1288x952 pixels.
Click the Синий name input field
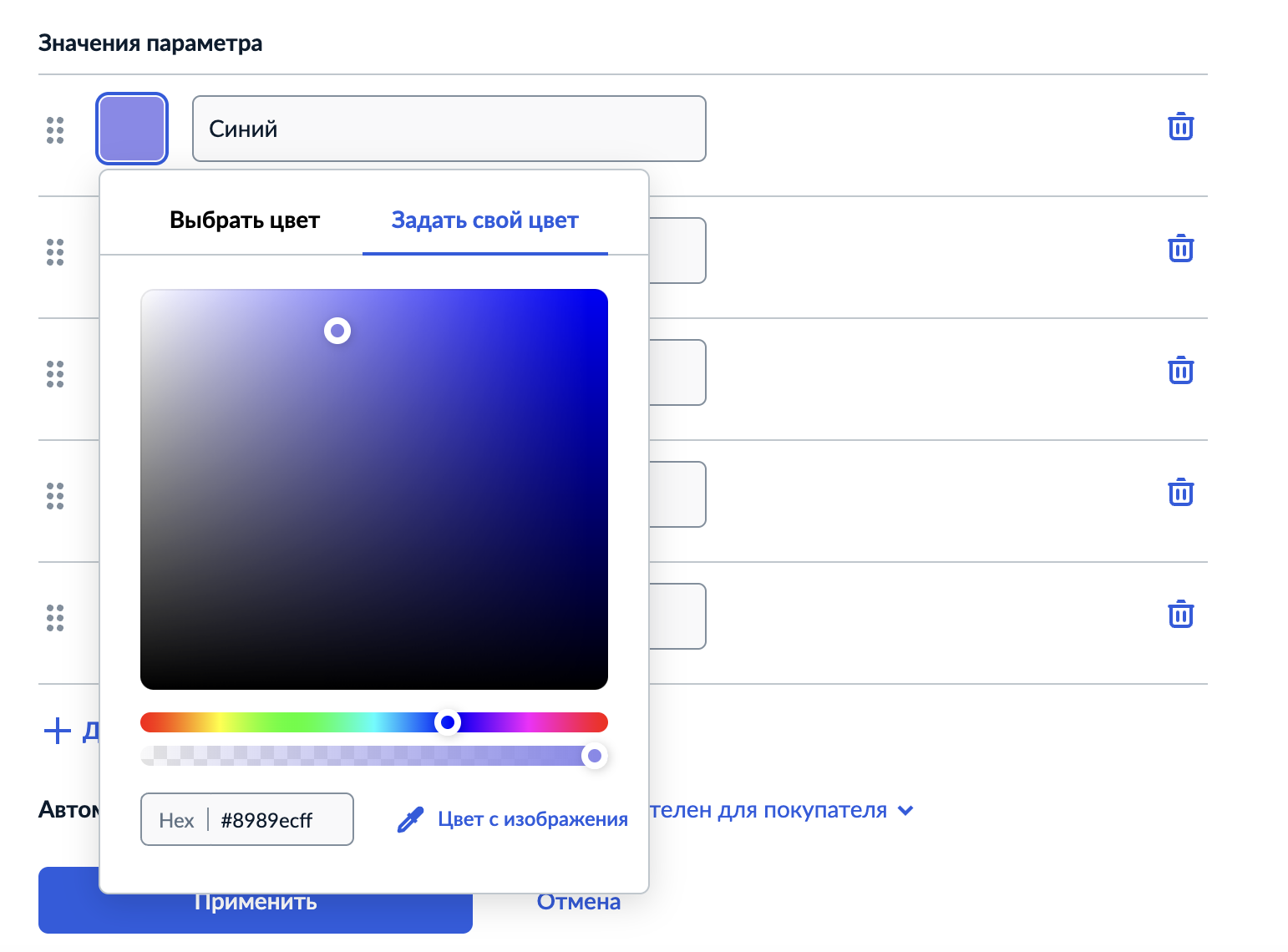(x=449, y=129)
